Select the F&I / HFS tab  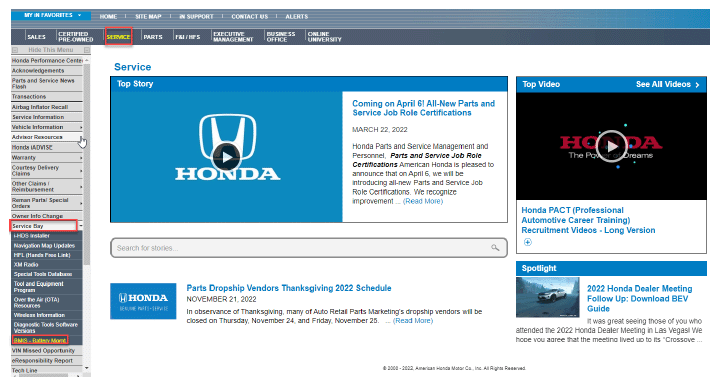coord(188,37)
